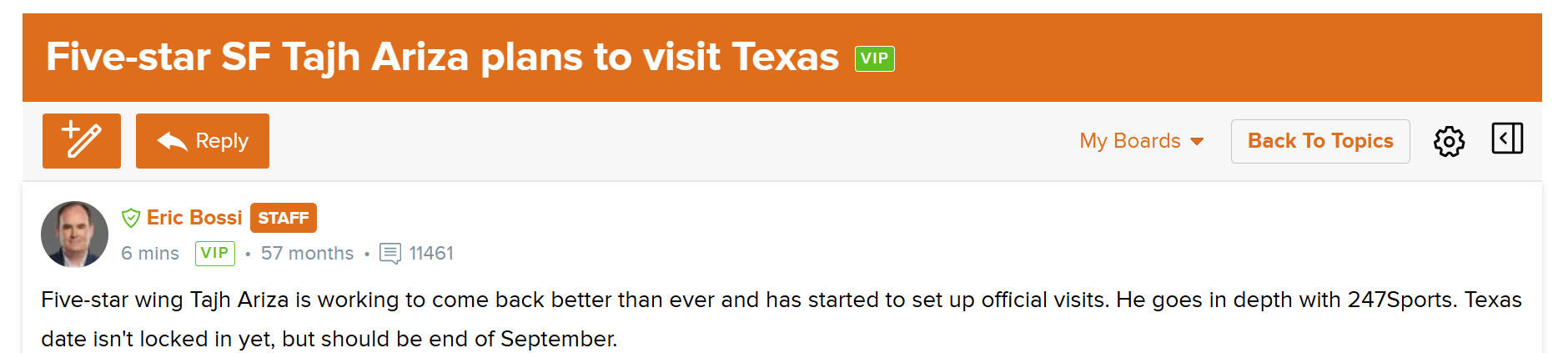Collapse the side panel with the sidebar icon

(x=1507, y=139)
